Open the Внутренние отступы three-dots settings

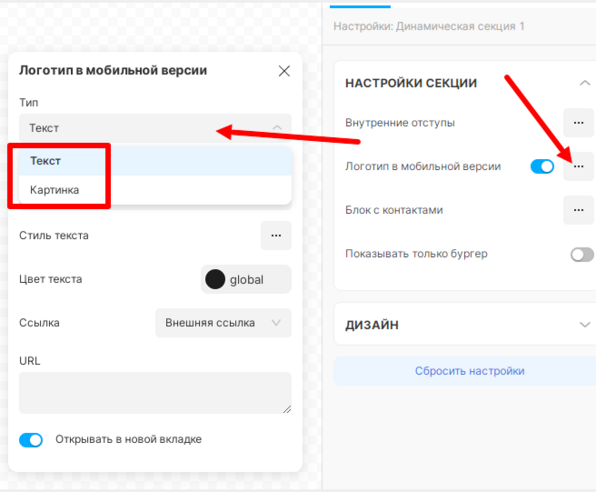tap(579, 122)
